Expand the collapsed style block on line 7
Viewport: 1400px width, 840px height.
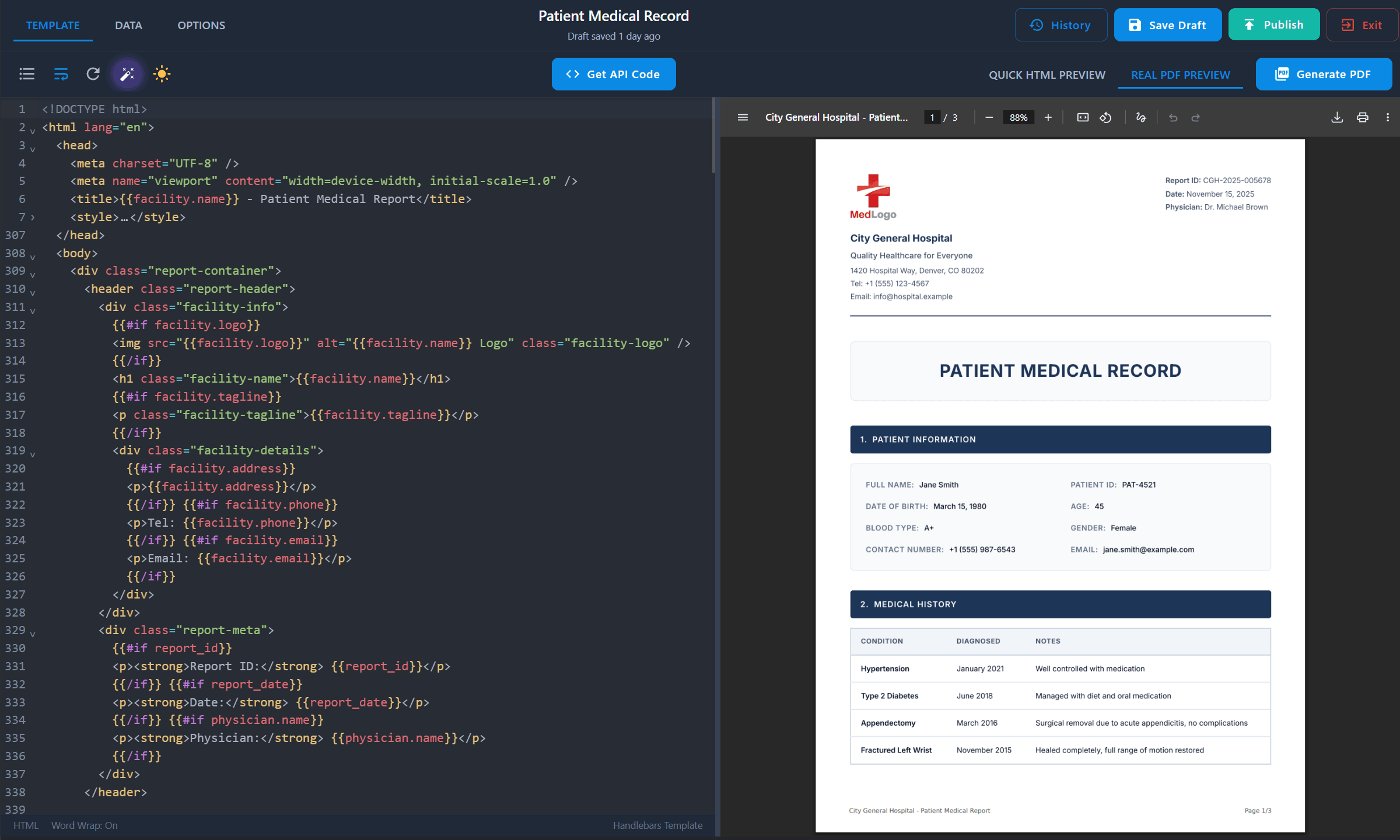(x=33, y=218)
